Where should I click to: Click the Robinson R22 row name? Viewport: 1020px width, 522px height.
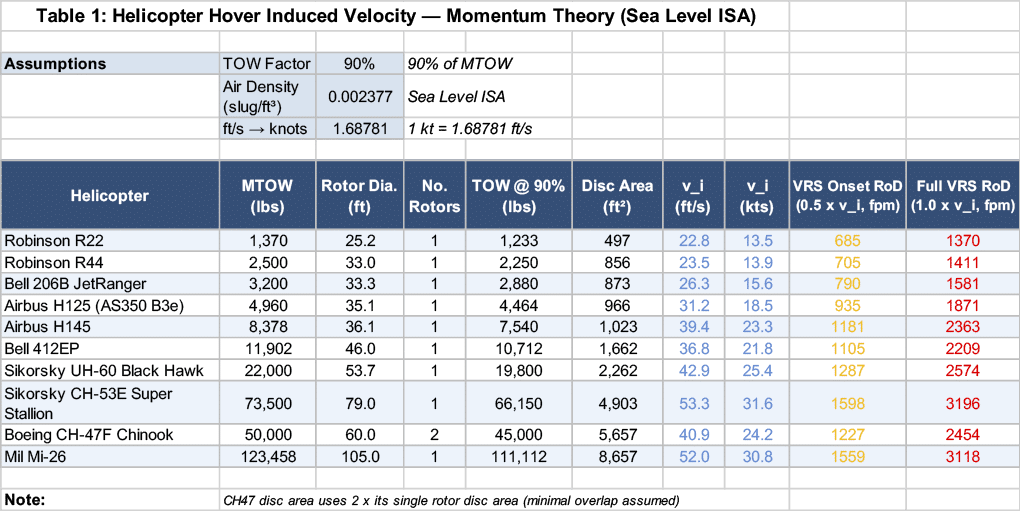click(111, 240)
